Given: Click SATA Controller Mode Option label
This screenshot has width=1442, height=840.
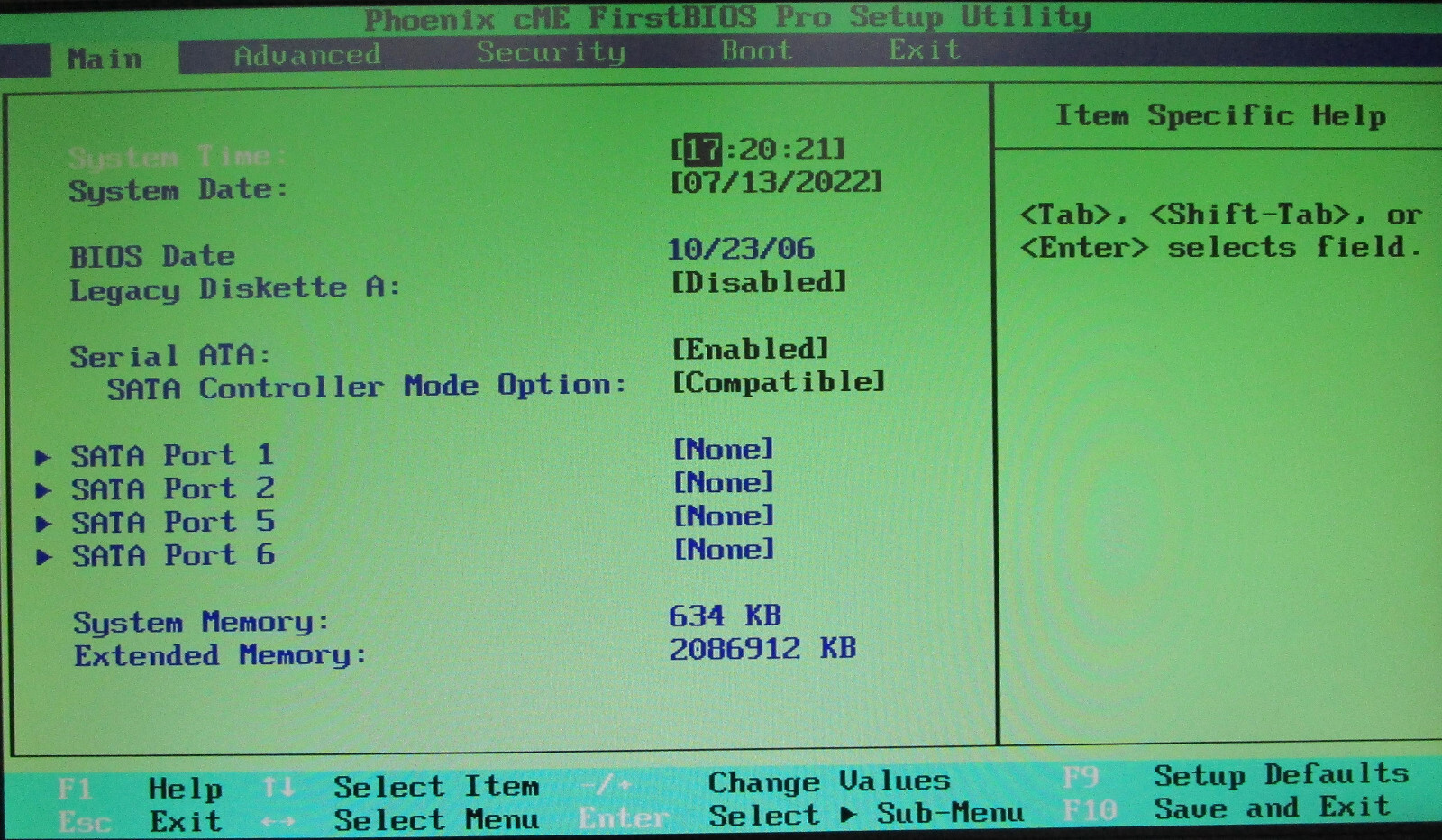Looking at the screenshot, I should 367,388.
